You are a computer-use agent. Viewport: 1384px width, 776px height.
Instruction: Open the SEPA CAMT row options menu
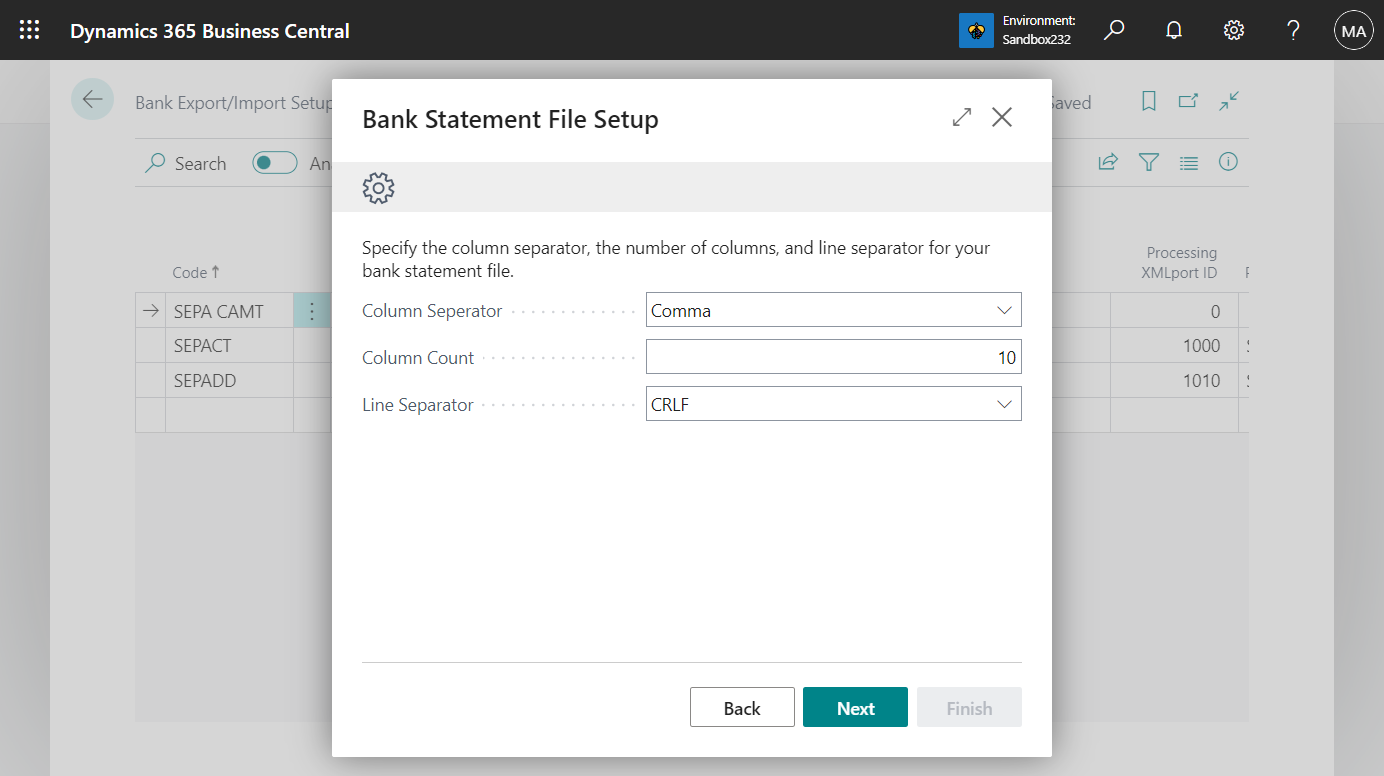point(311,310)
